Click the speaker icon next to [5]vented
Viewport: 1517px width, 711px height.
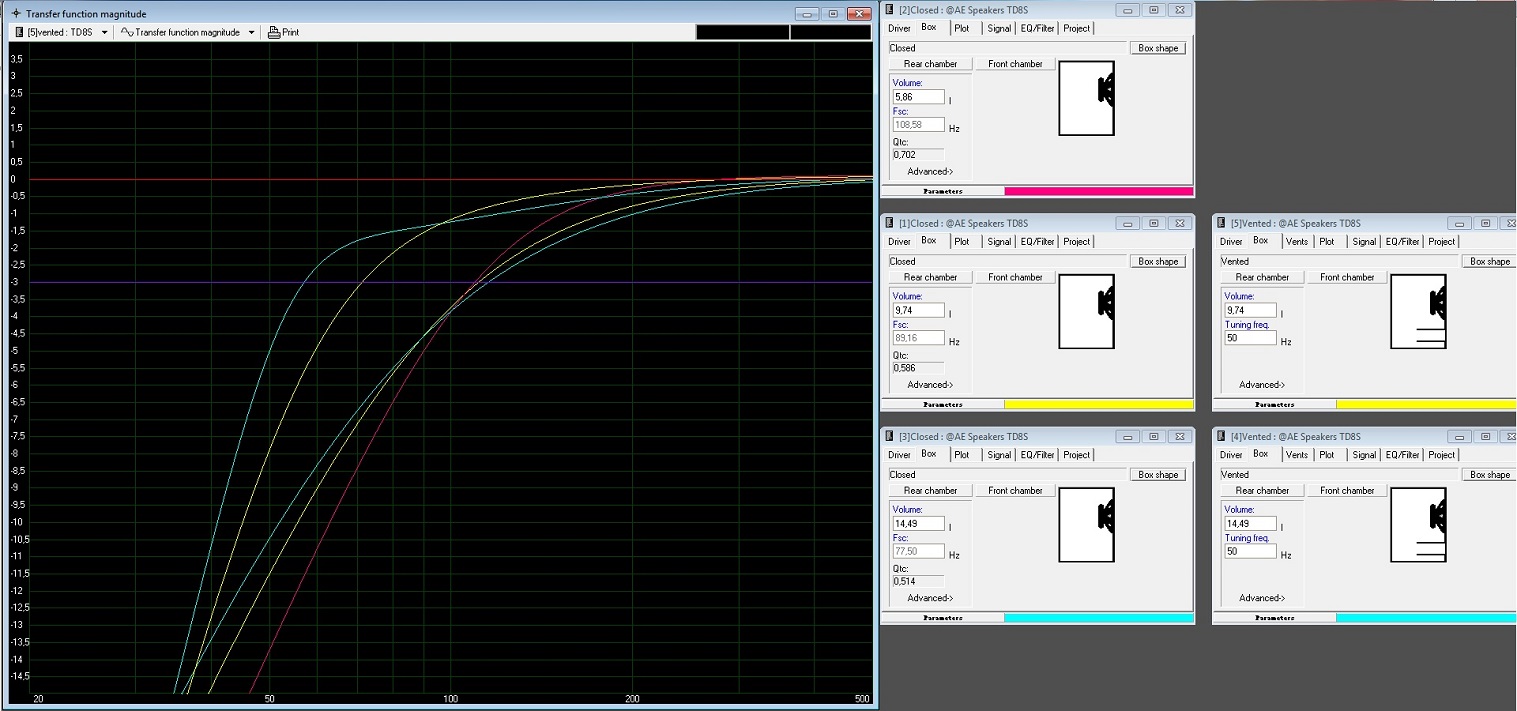[20, 32]
